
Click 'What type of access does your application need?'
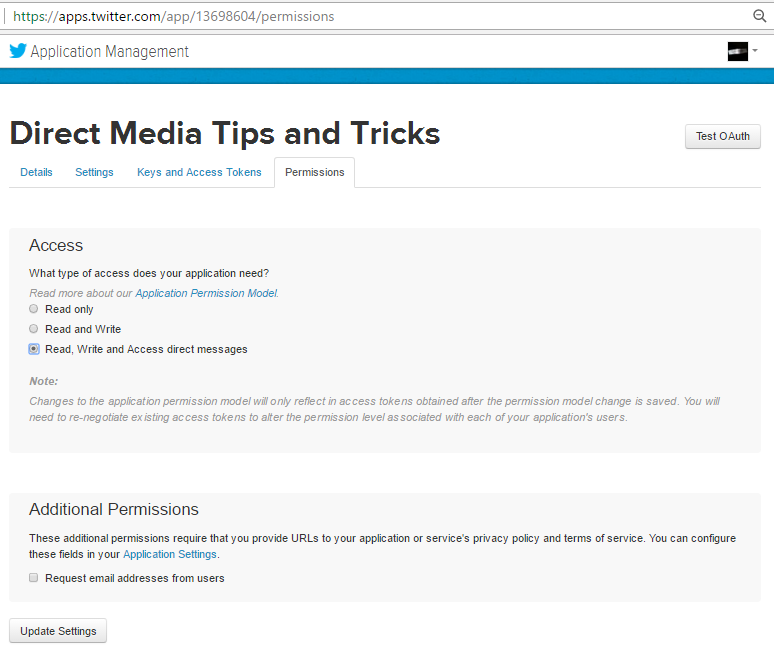point(149,273)
